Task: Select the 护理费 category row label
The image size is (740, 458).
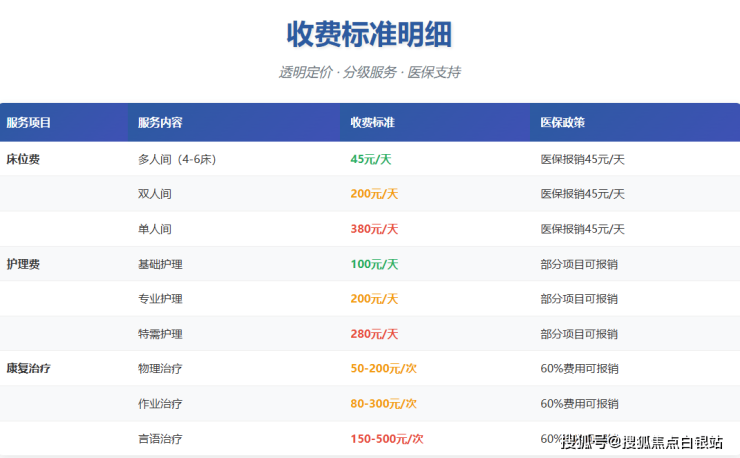Action: click(x=23, y=264)
